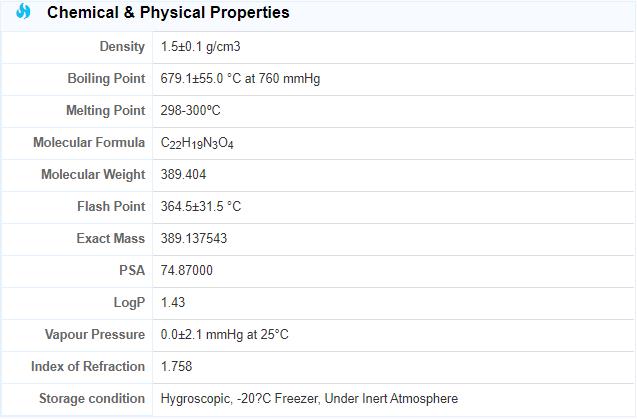This screenshot has height=419, width=637.
Task: Click the Density label
Action: click(122, 47)
